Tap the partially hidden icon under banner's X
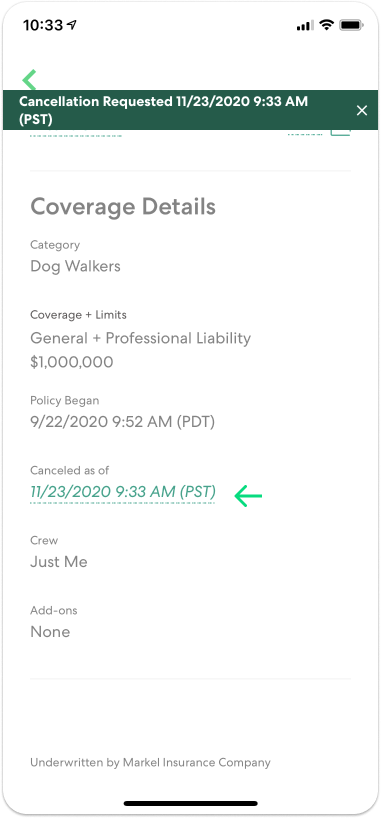Viewport: 381px width, 818px height. (x=341, y=132)
